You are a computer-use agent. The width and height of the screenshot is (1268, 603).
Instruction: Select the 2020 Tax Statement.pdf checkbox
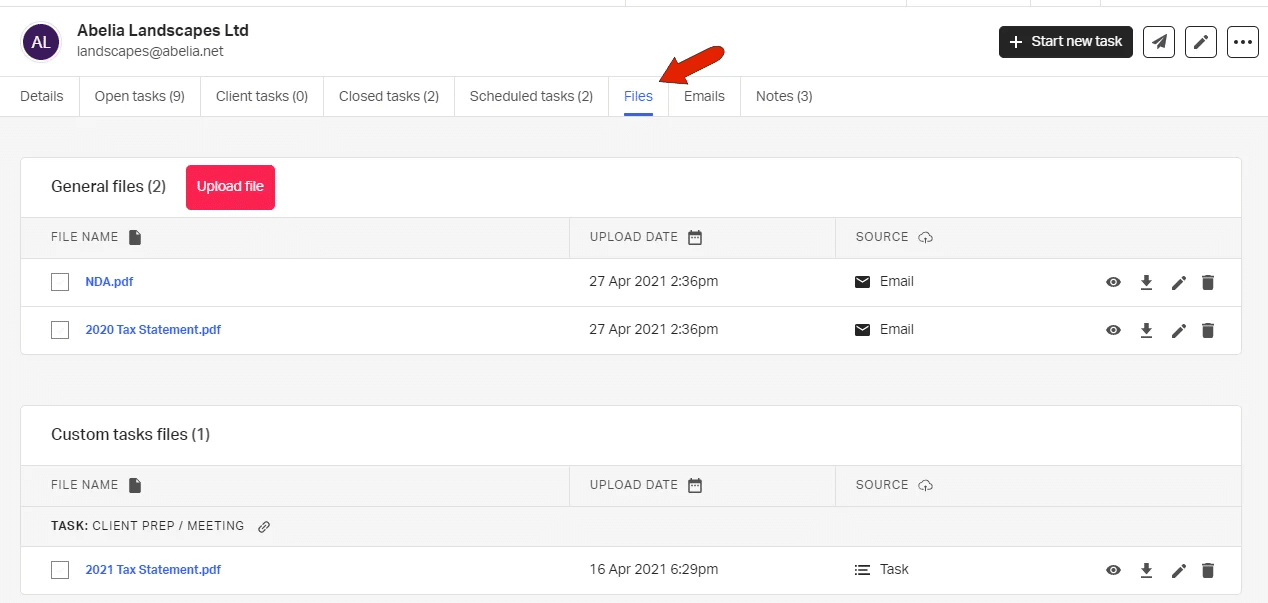[x=60, y=330]
